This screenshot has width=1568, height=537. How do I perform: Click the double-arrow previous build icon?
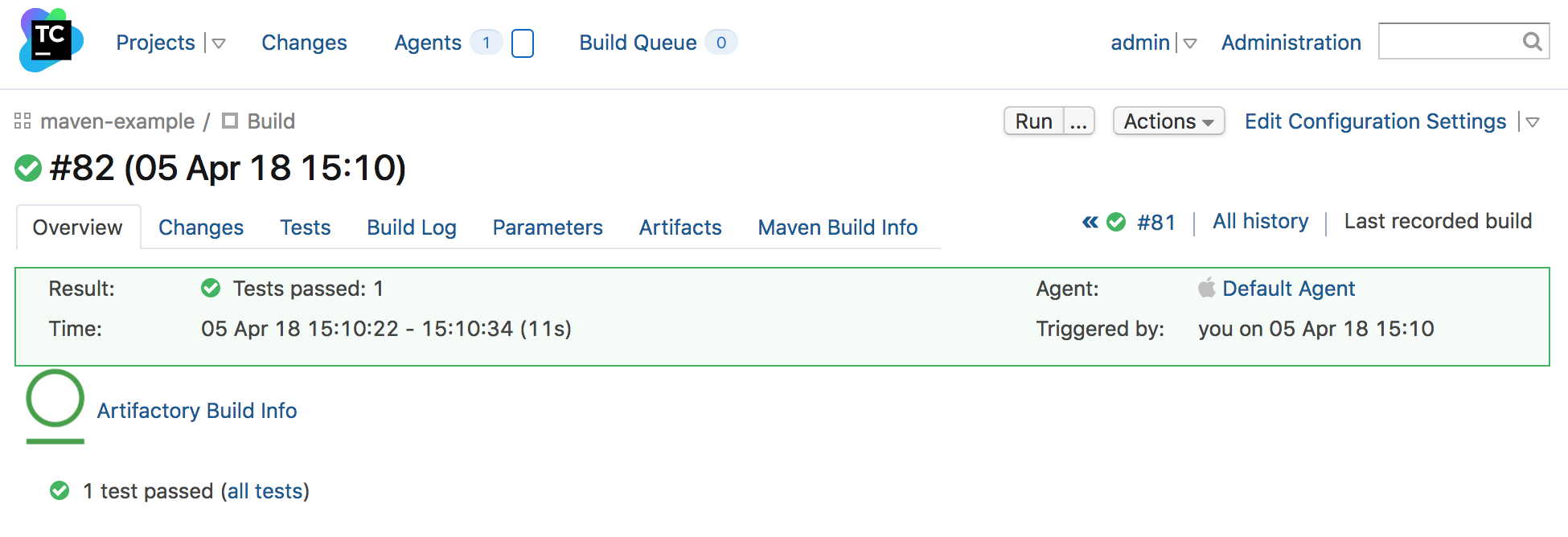click(1089, 222)
